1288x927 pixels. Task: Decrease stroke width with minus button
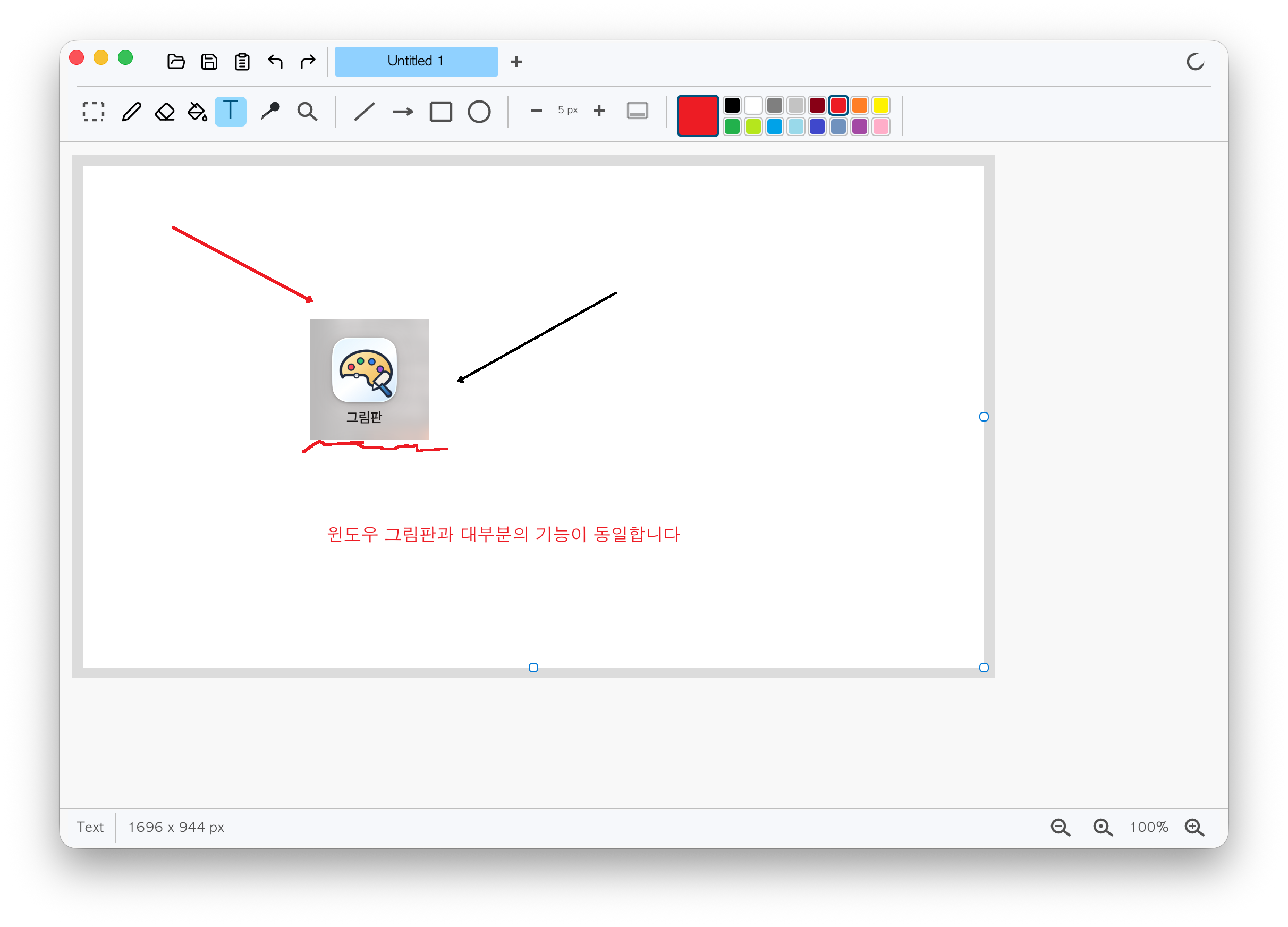[x=536, y=111]
